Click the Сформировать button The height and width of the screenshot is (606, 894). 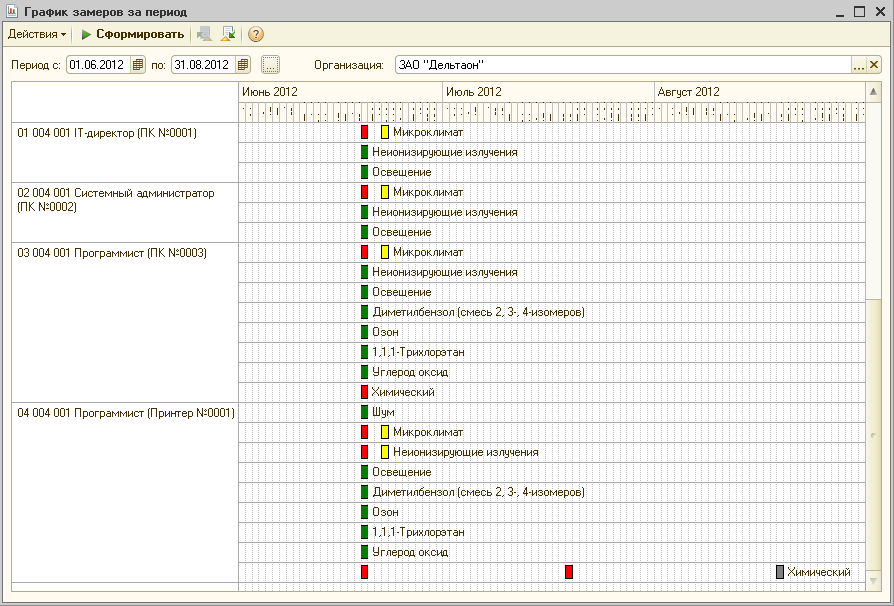coord(132,34)
